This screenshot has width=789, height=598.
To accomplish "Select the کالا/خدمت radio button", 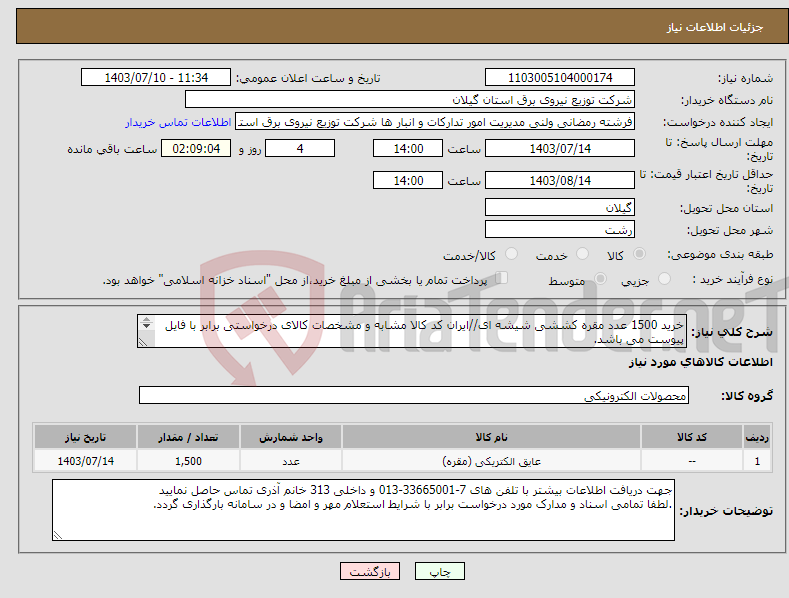I will [511, 254].
